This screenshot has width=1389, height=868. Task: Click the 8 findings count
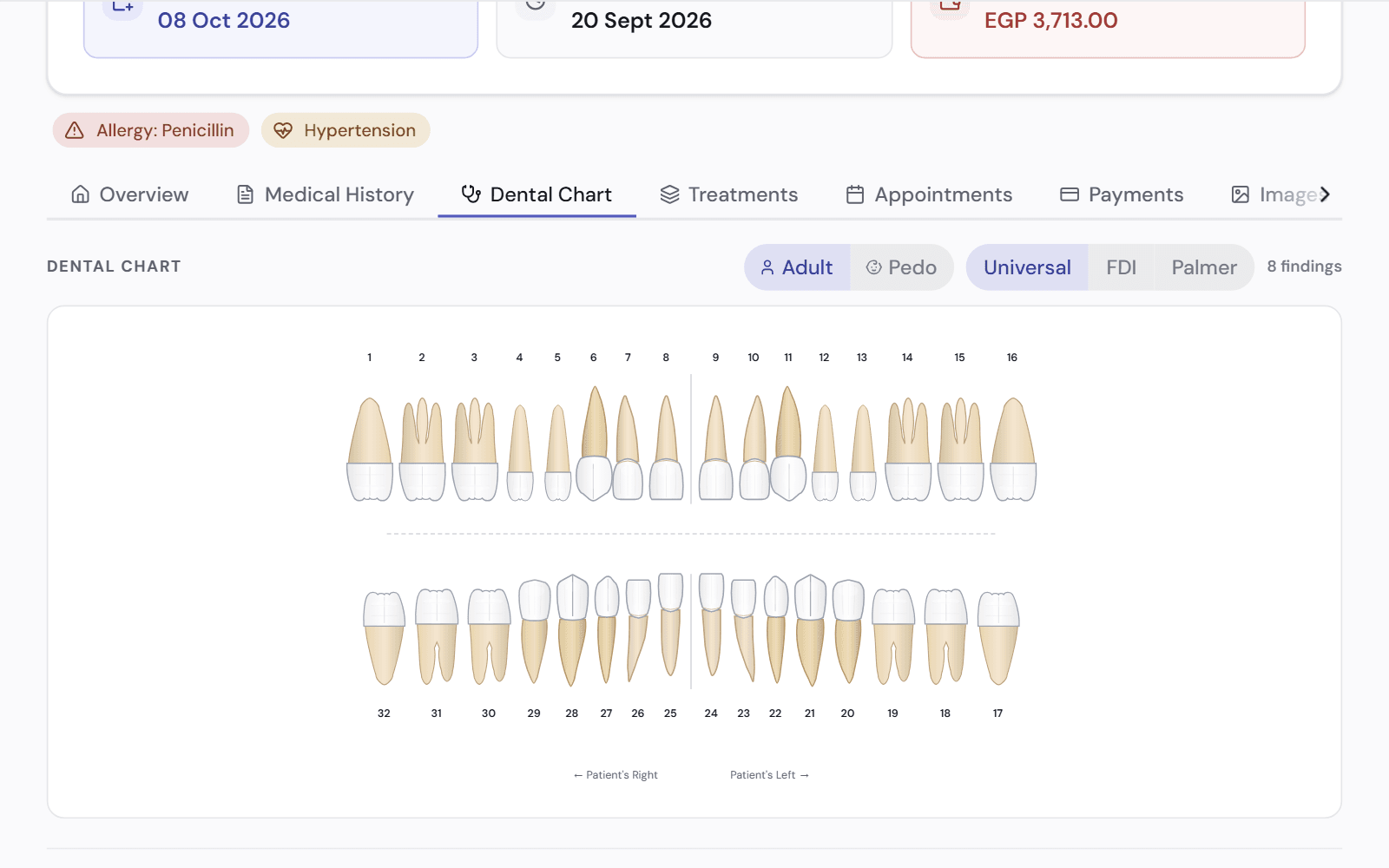[1304, 266]
